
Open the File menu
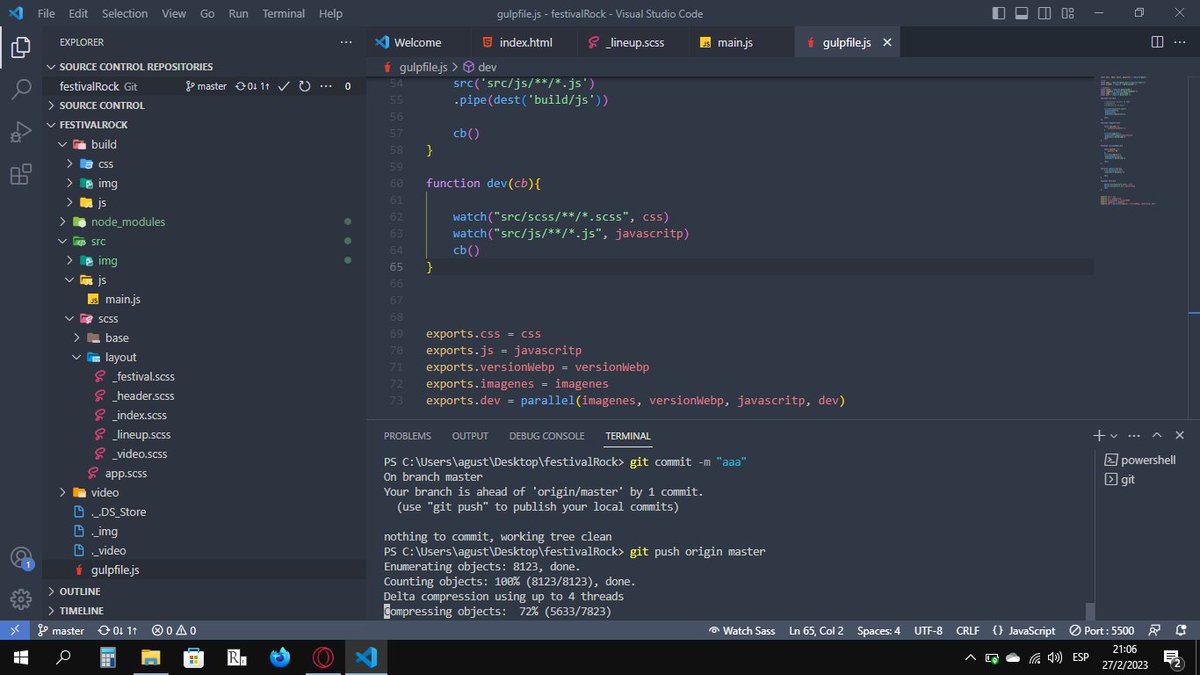pos(46,14)
